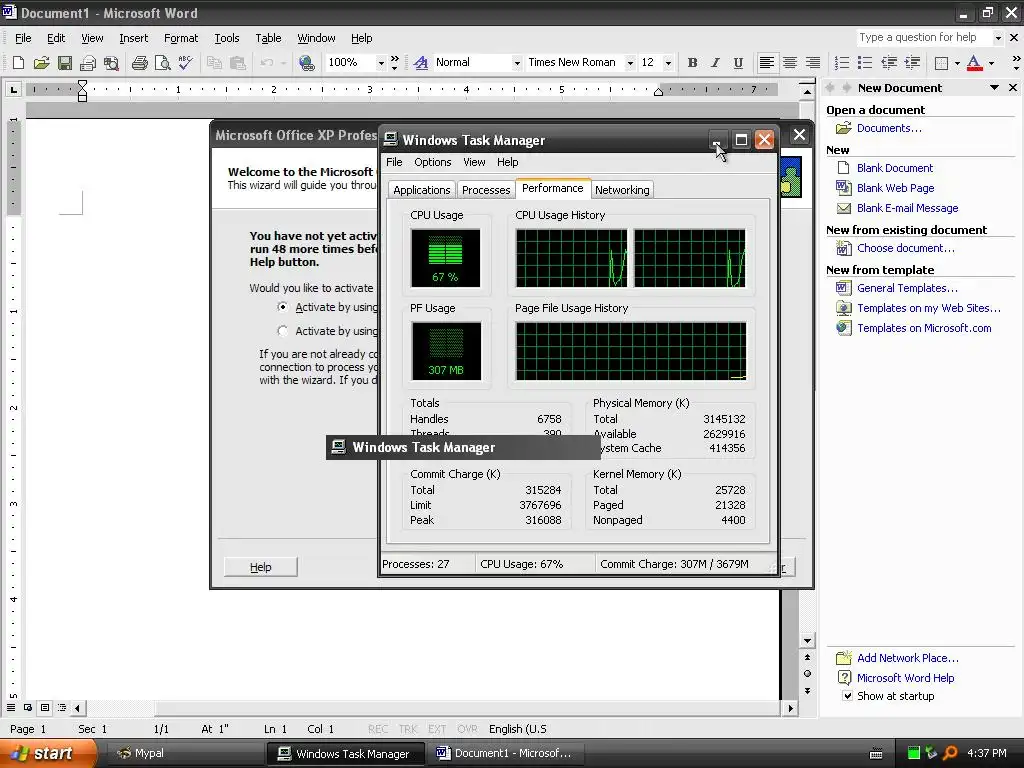
Task: Switch to Task Manager Networking tab
Action: (x=622, y=189)
